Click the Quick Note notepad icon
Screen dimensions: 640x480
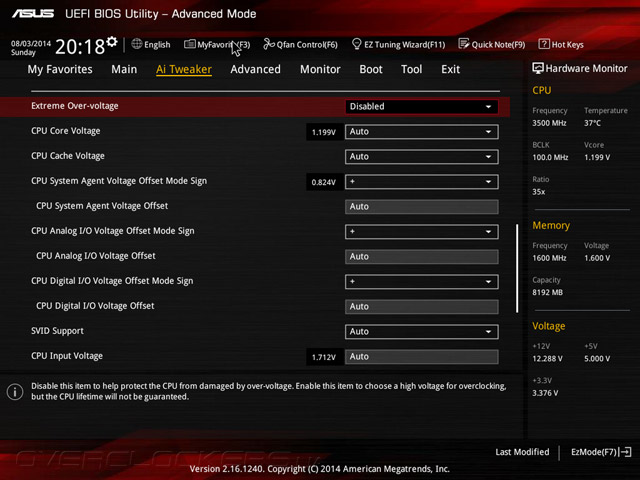[x=464, y=44]
